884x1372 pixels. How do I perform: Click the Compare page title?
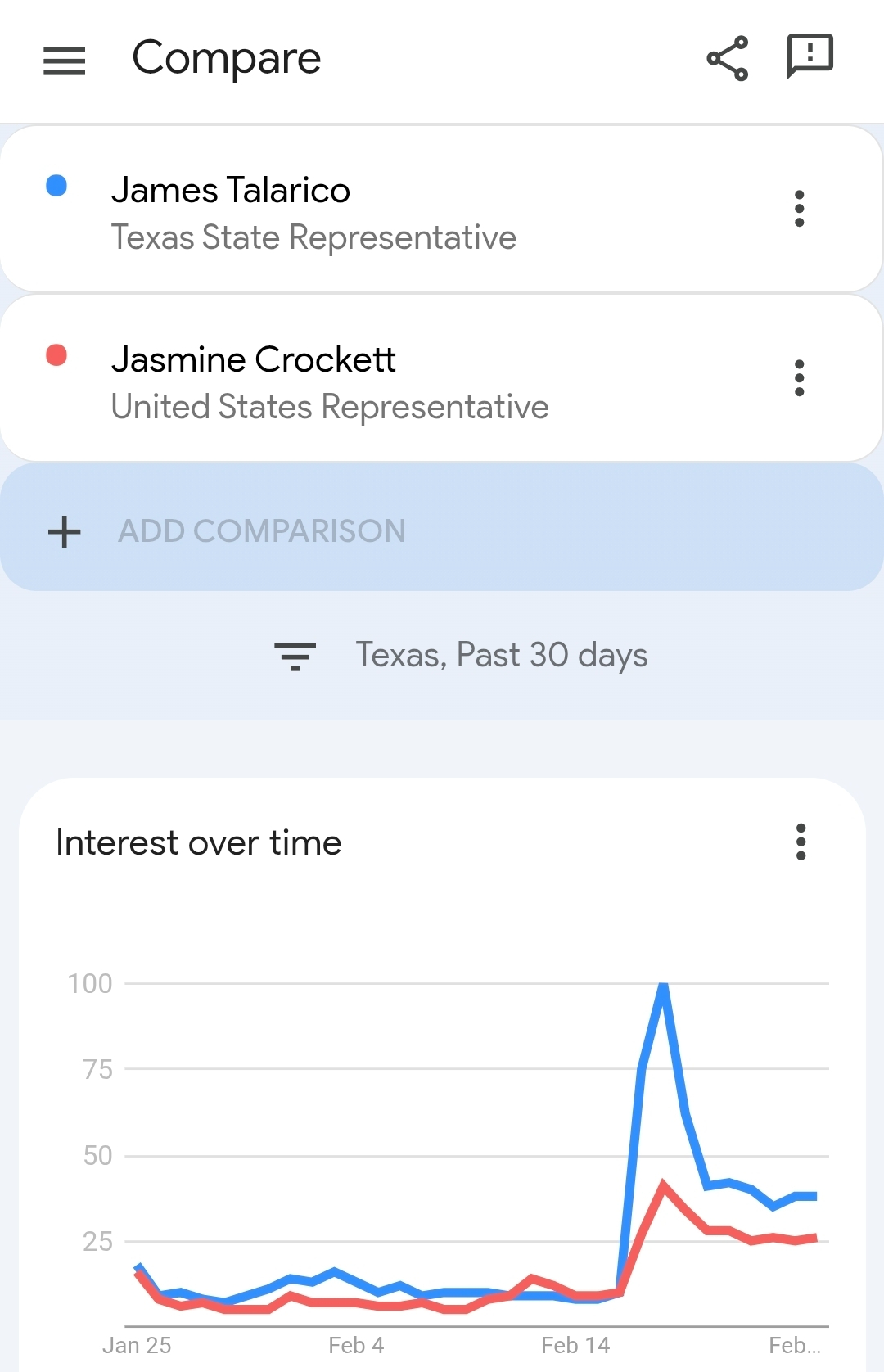(227, 58)
